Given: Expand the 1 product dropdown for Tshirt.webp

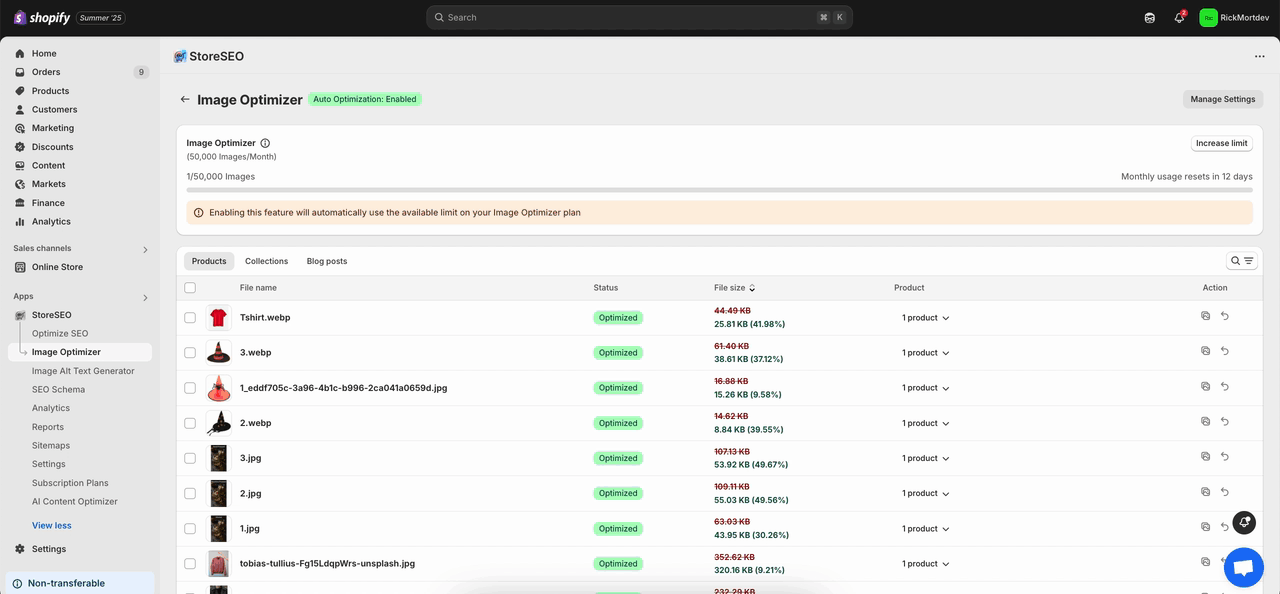Looking at the screenshot, I should (x=925, y=318).
